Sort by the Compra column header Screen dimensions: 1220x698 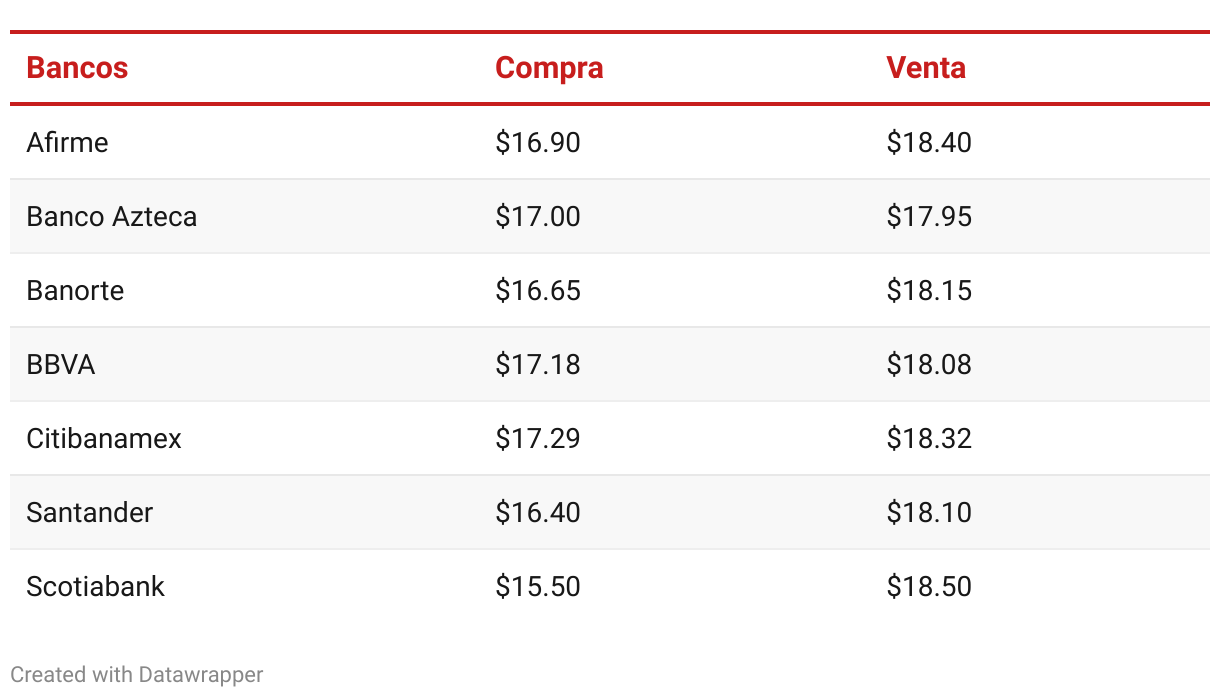click(549, 68)
